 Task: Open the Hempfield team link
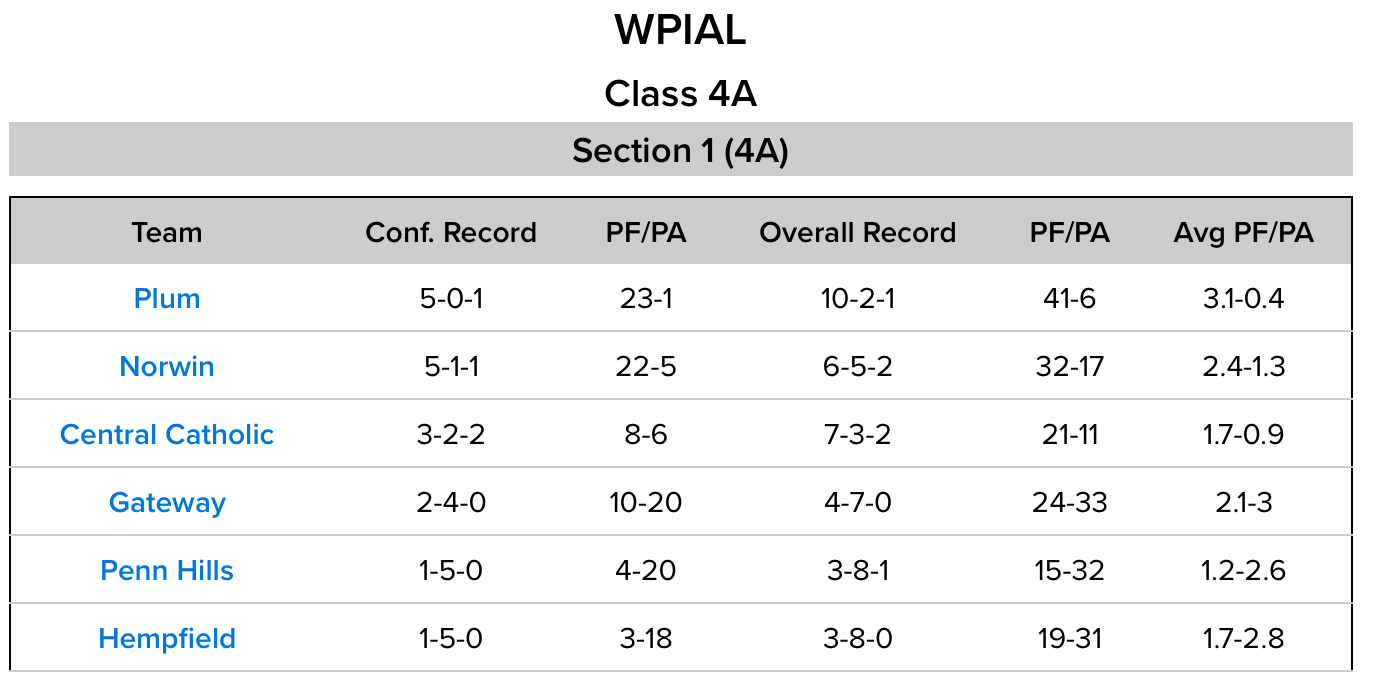167,639
